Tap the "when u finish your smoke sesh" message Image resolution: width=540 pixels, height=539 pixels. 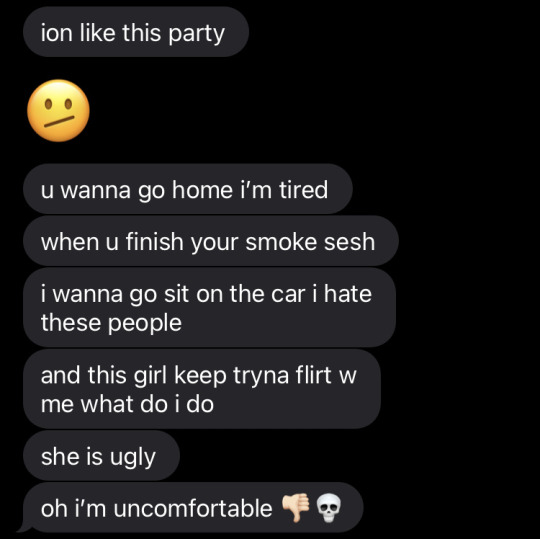coord(211,241)
